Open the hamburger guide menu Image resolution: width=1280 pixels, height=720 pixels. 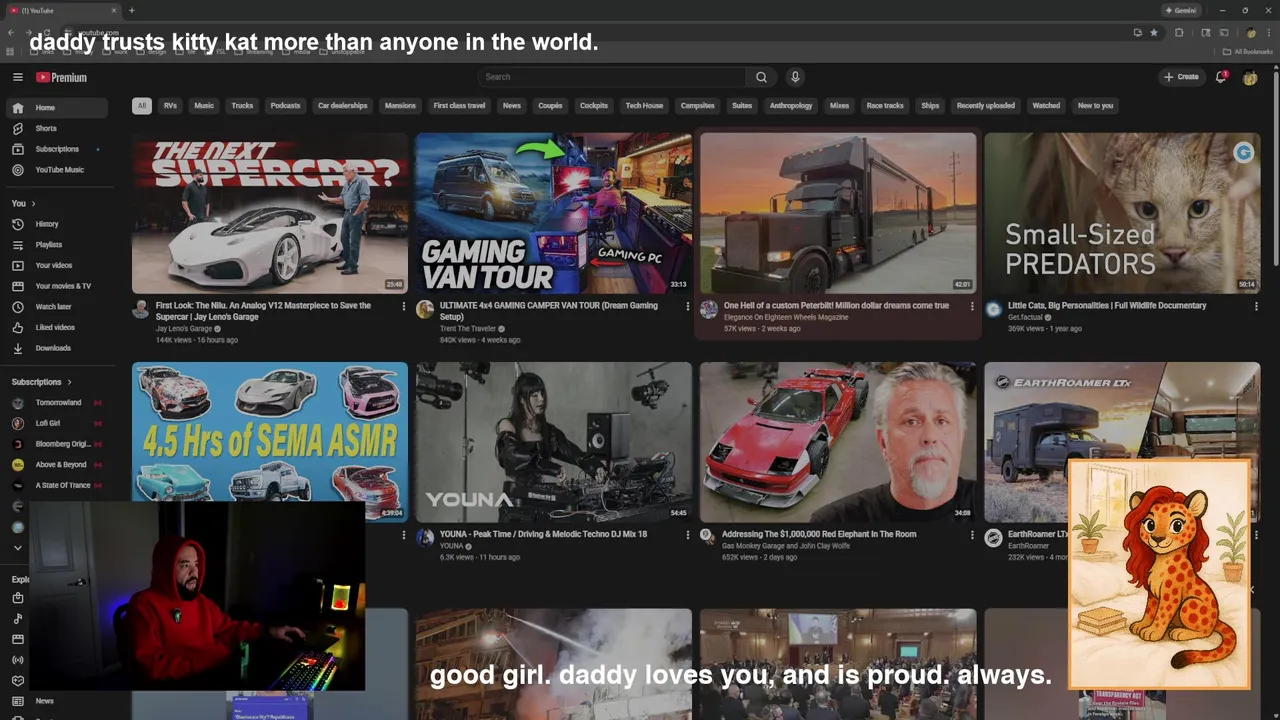tap(17, 77)
